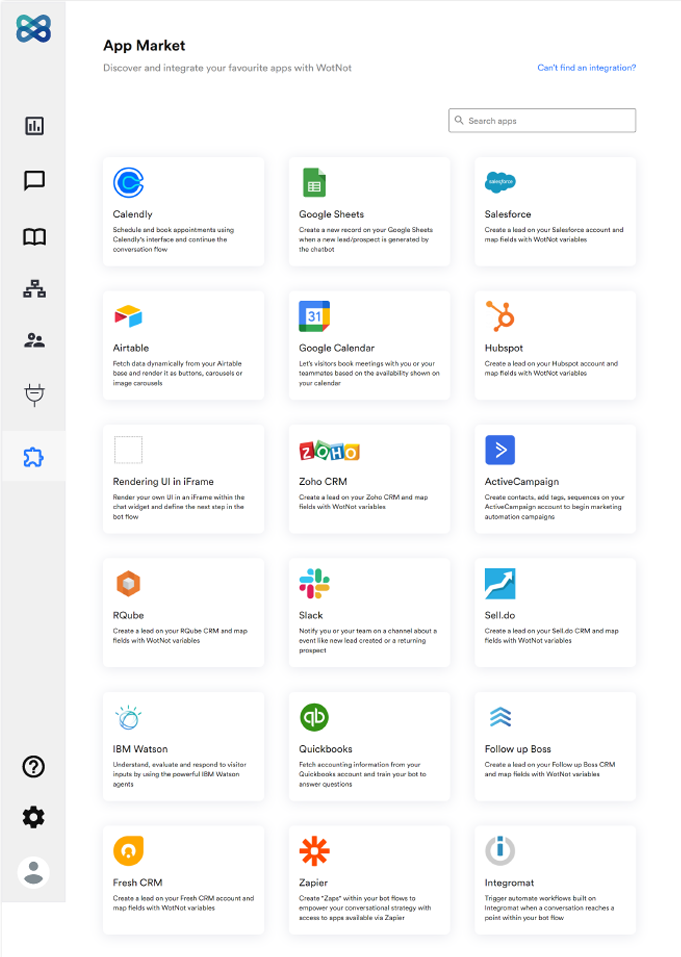
Task: Click the Calendly logo icon
Action: pyautogui.click(x=128, y=182)
